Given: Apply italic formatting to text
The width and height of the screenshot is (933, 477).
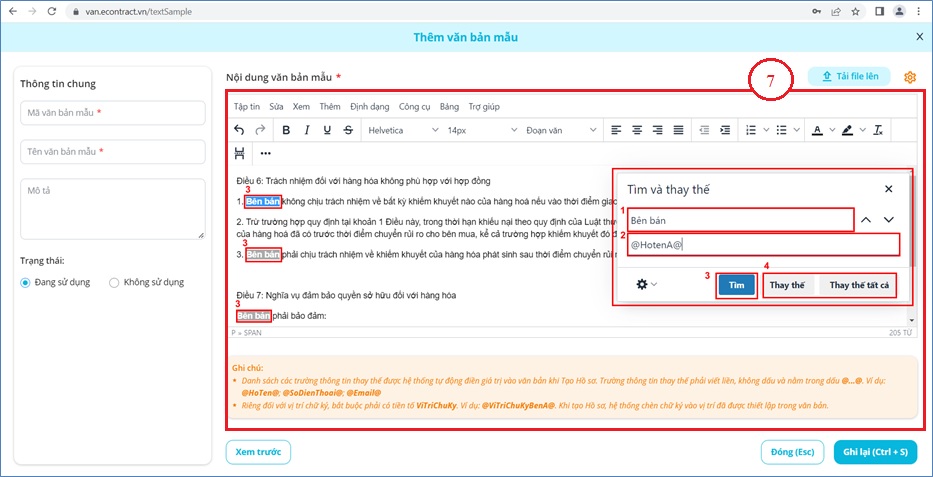Looking at the screenshot, I should tap(307, 130).
